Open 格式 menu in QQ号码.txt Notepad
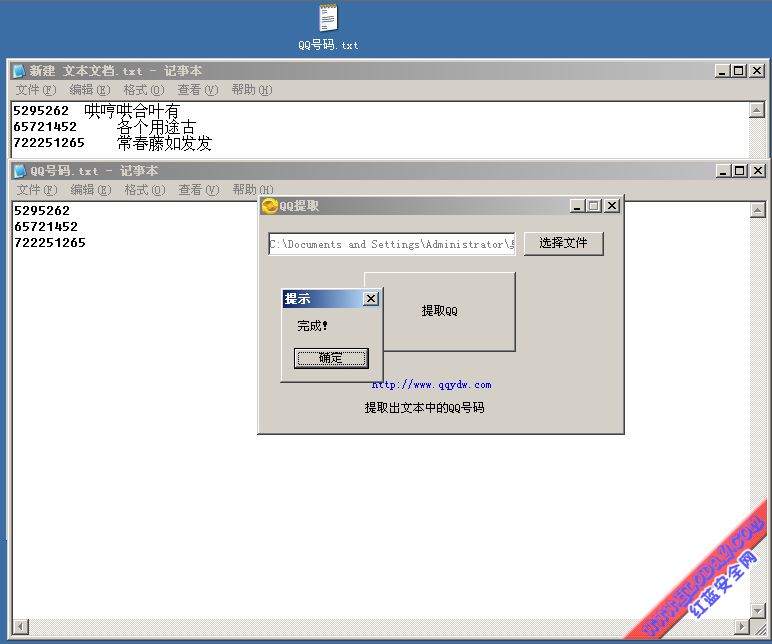772x644 pixels. pos(145,190)
